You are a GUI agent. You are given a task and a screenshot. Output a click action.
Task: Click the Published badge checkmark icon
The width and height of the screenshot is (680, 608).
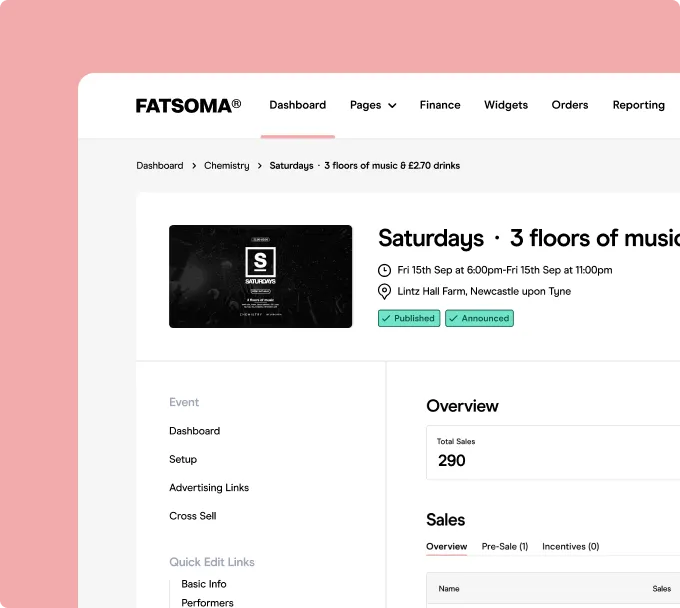click(386, 318)
